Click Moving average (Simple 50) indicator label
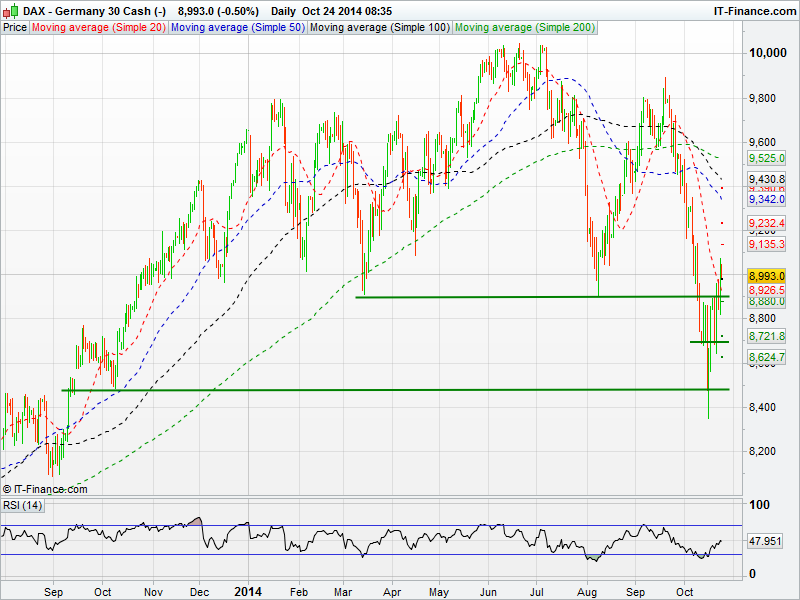Viewport: 800px width, 600px height. click(x=237, y=28)
